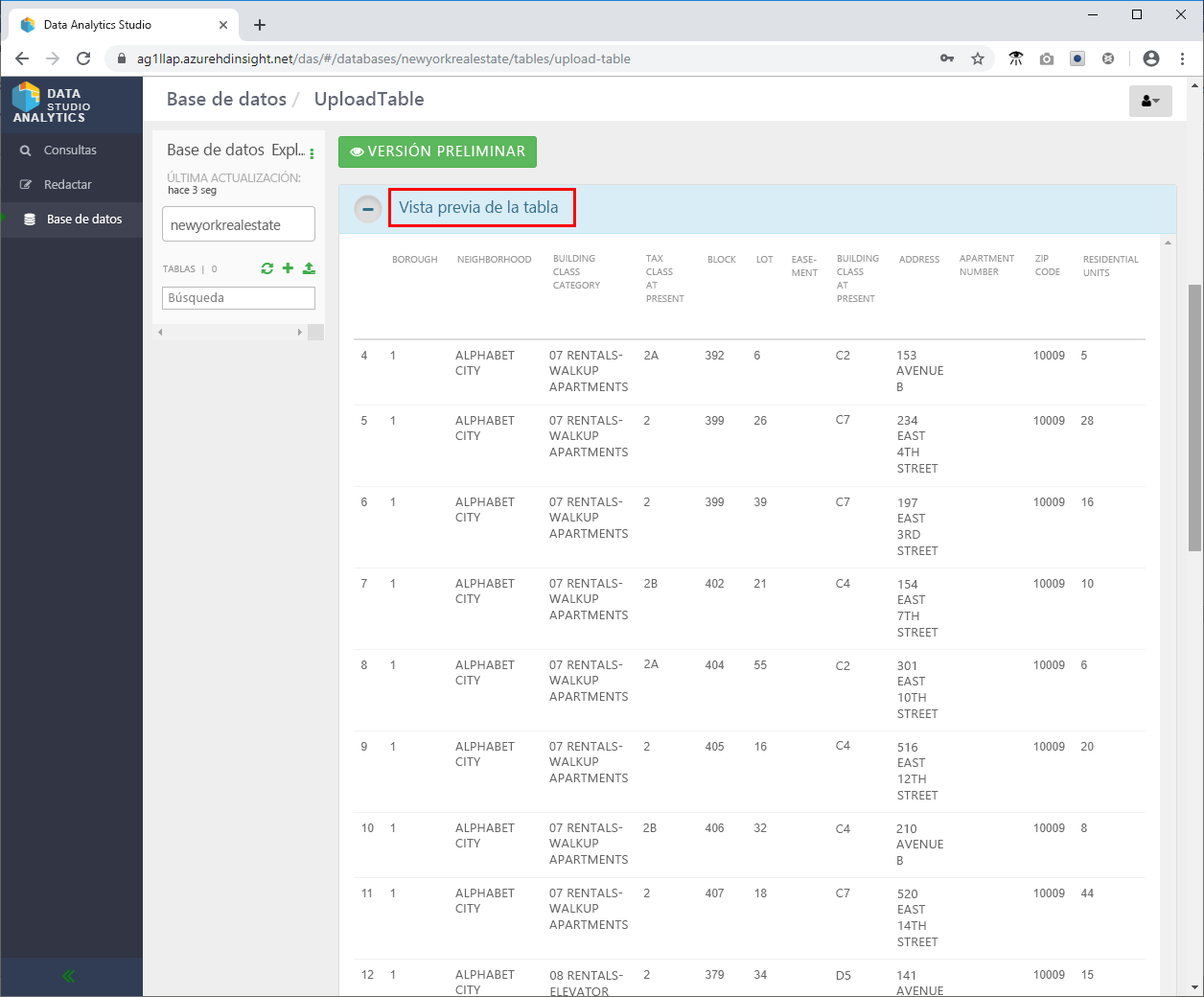Click the camera icon in the address bar
1204x997 pixels.
(x=1047, y=58)
